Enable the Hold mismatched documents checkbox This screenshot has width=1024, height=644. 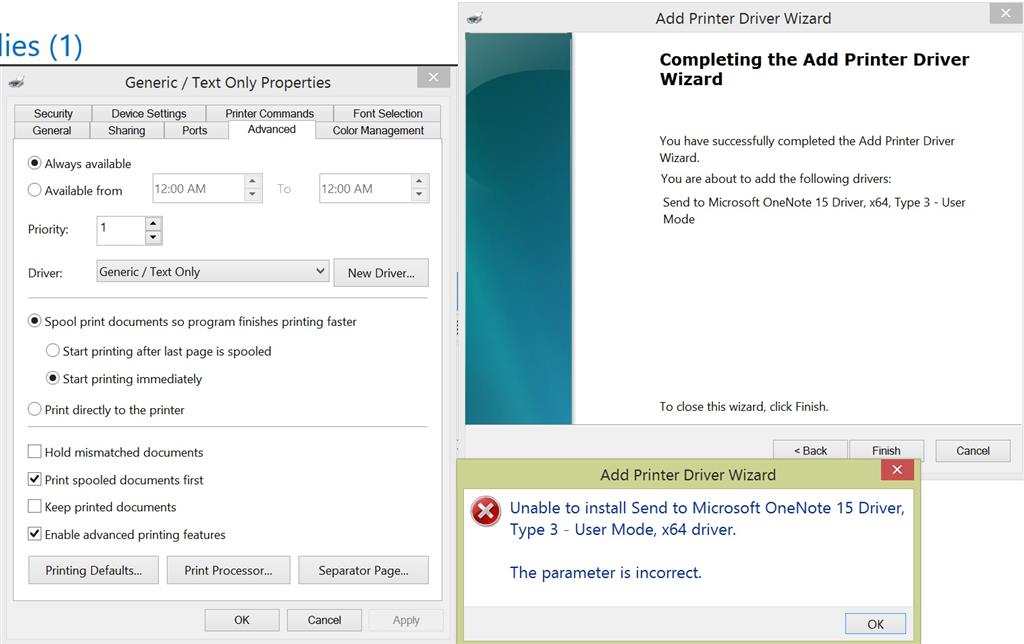pos(33,452)
